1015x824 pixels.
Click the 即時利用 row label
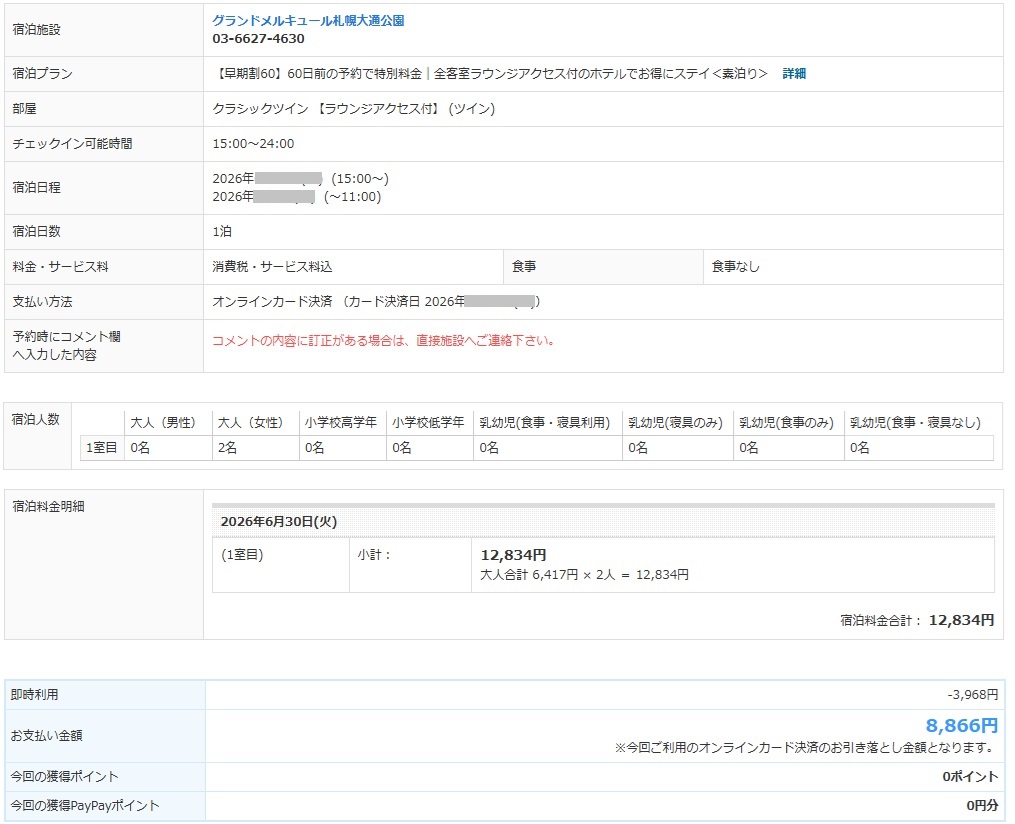(x=34, y=695)
